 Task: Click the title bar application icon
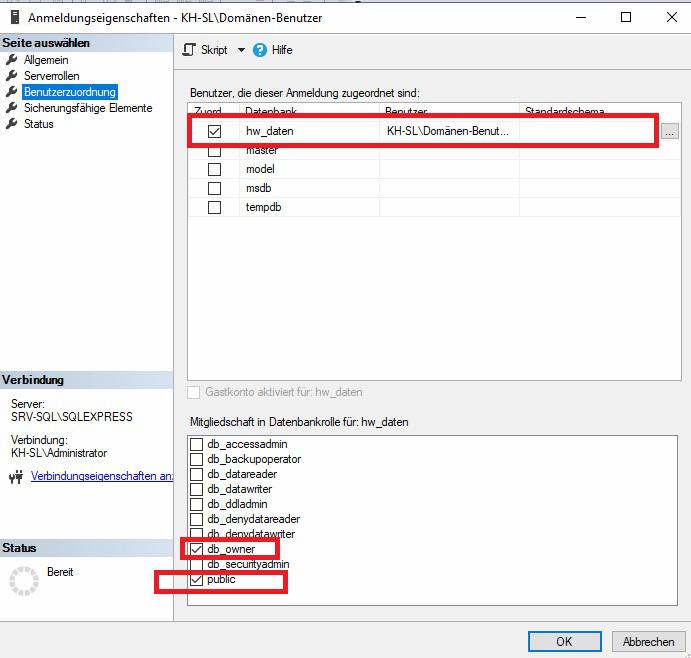click(x=13, y=18)
